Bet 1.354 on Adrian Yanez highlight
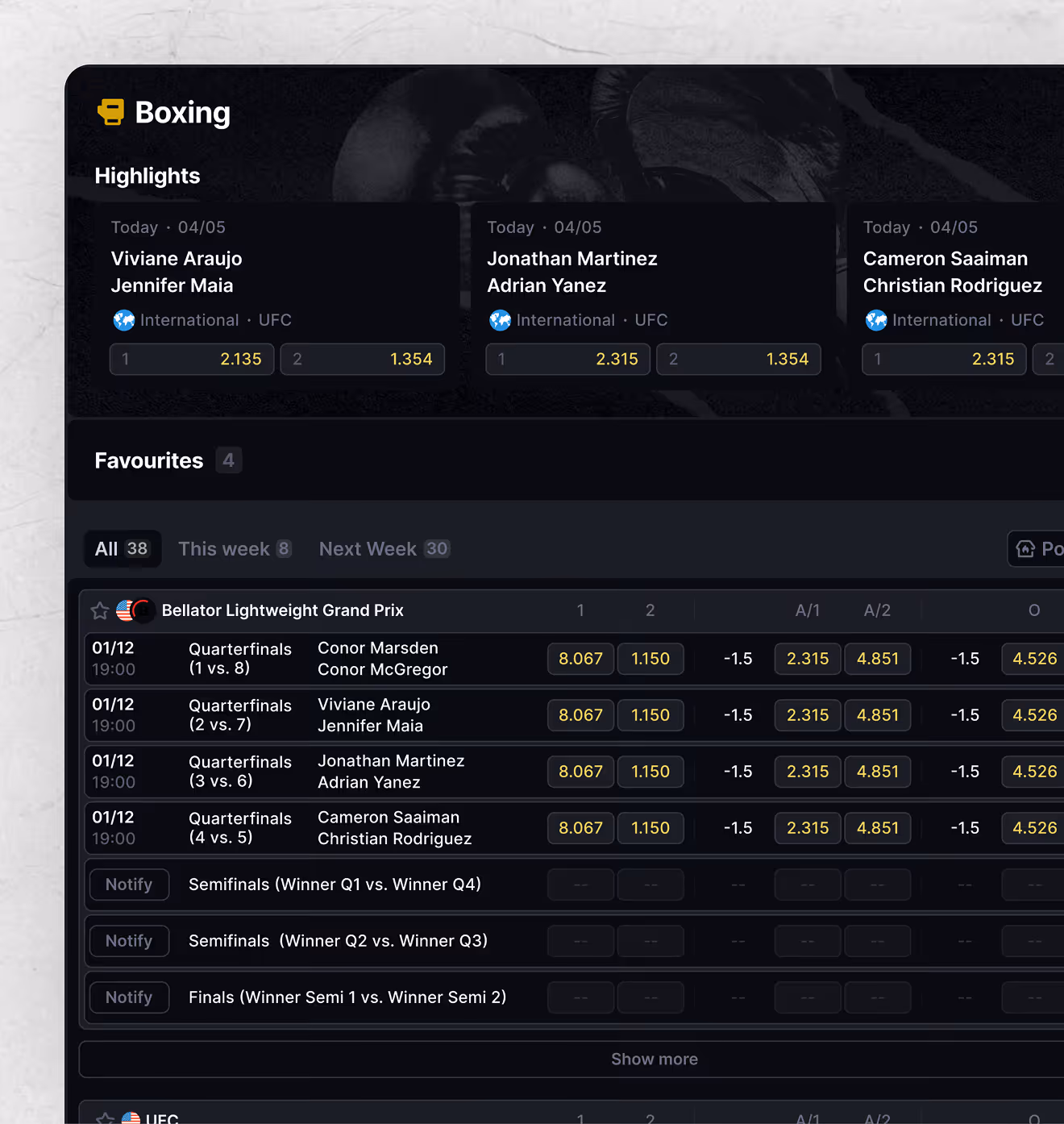This screenshot has height=1124, width=1064. (739, 359)
